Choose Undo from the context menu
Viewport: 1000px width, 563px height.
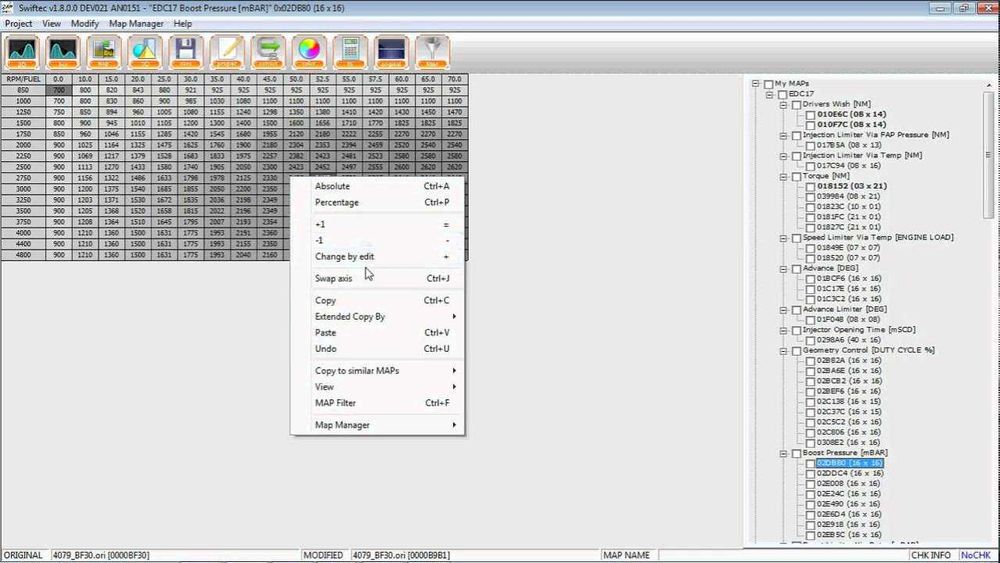[378, 349]
